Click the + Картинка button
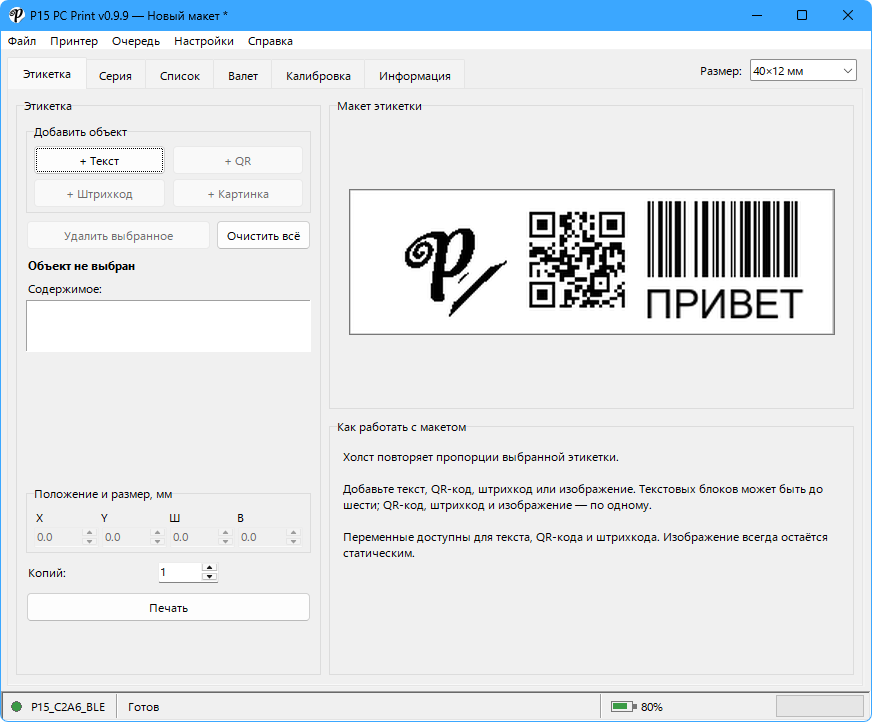This screenshot has height=722, width=872. [x=238, y=194]
